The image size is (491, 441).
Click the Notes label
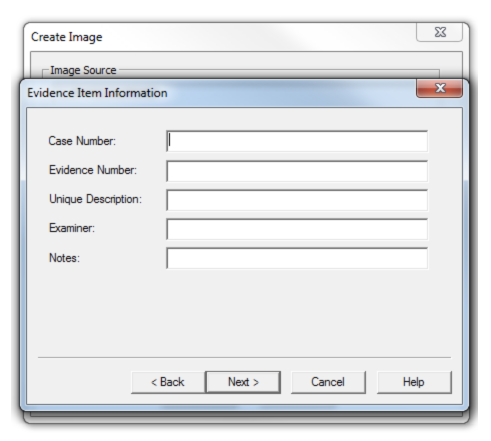(64, 258)
